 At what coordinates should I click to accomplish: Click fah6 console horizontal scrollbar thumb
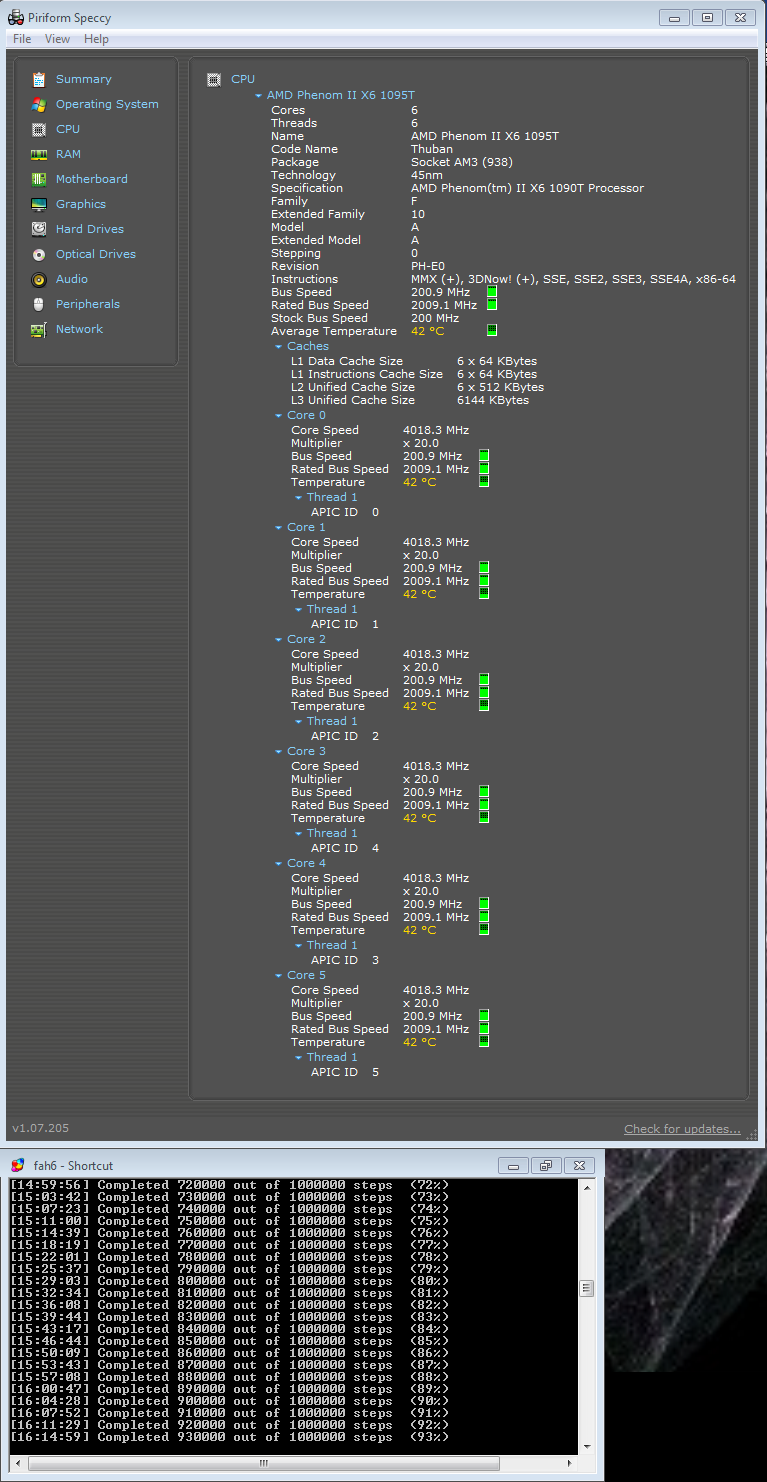click(264, 1464)
